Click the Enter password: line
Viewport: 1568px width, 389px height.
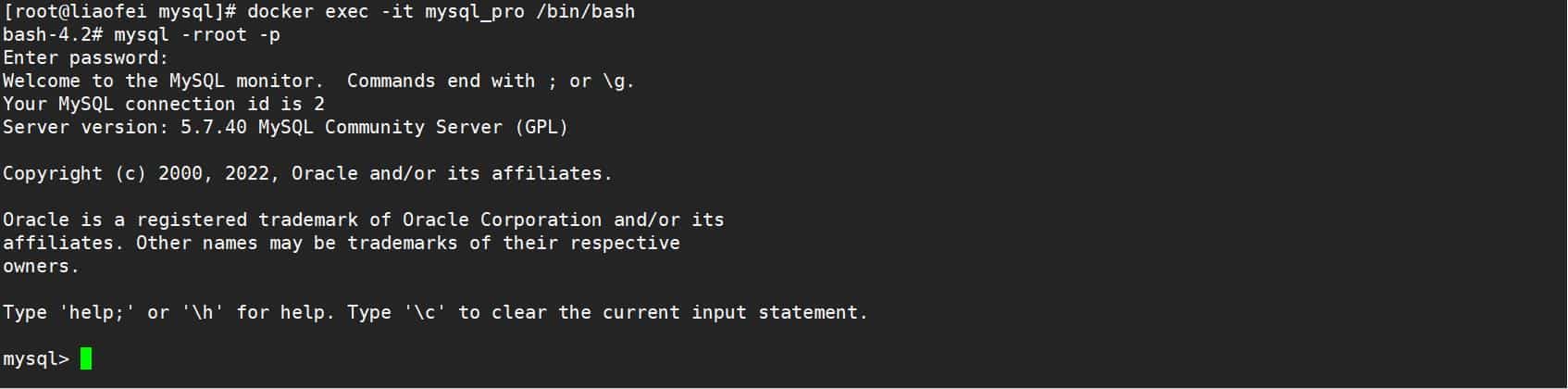coord(85,57)
